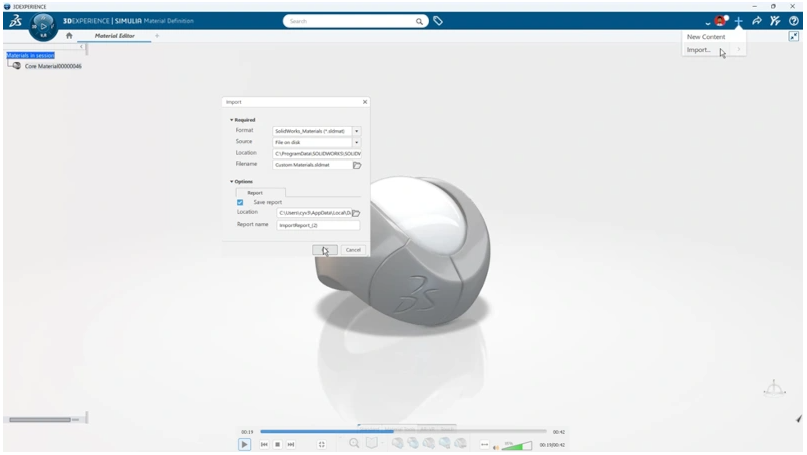This screenshot has height=455, width=807.
Task: Close the Import dialog with X
Action: 365,102
